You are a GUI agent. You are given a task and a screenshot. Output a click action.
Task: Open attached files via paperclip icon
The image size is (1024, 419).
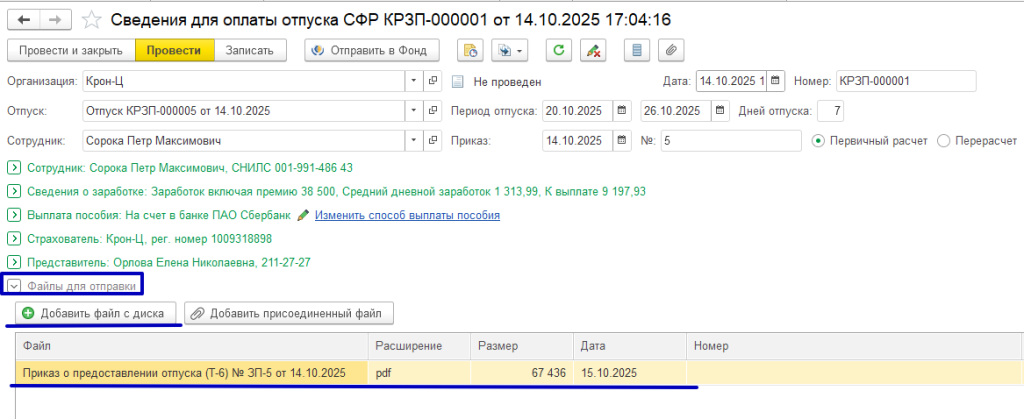click(670, 50)
